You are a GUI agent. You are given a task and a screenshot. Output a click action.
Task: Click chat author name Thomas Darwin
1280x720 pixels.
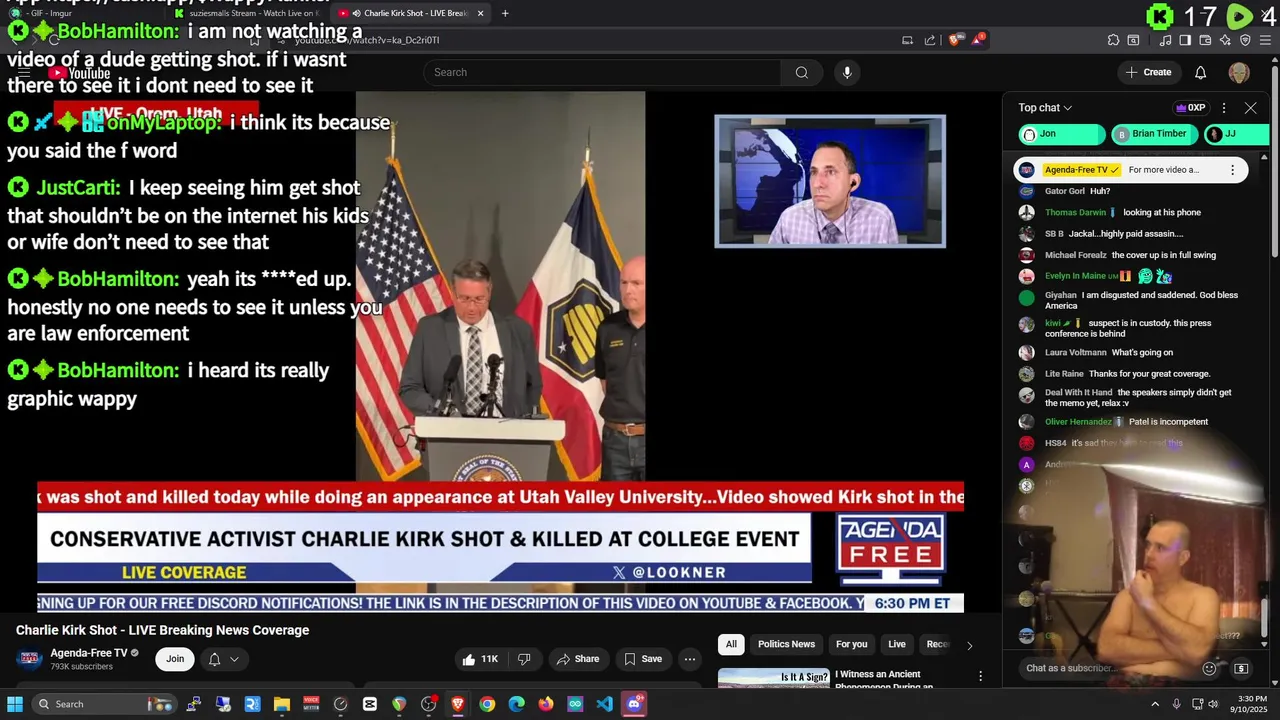[x=1075, y=212]
